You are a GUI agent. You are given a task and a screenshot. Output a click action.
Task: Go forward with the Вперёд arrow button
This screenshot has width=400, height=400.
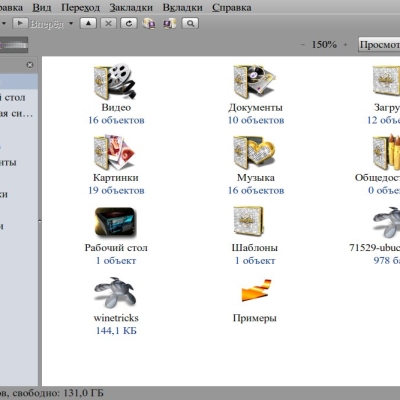[20, 23]
